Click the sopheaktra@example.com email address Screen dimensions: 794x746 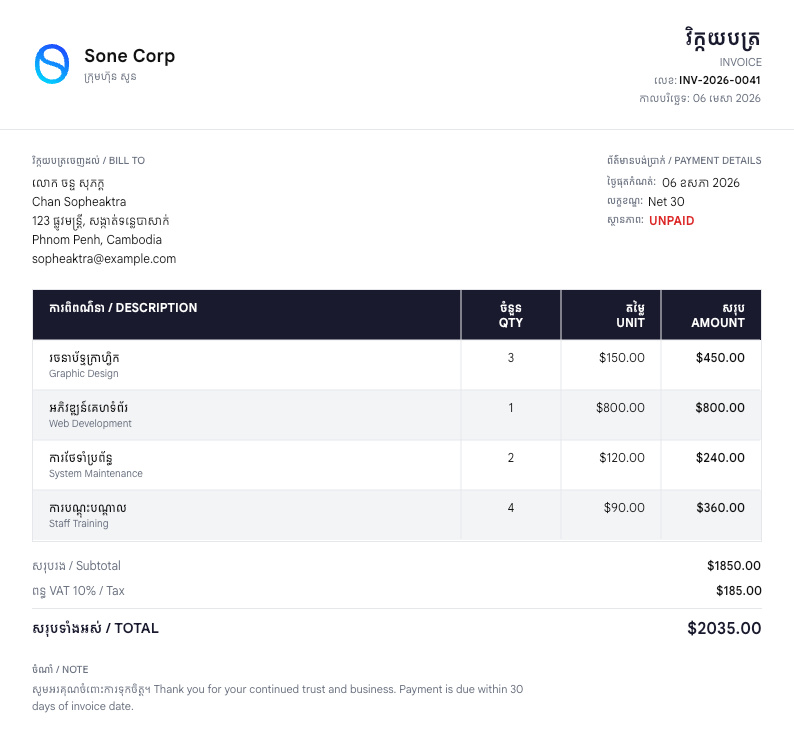coord(104,259)
